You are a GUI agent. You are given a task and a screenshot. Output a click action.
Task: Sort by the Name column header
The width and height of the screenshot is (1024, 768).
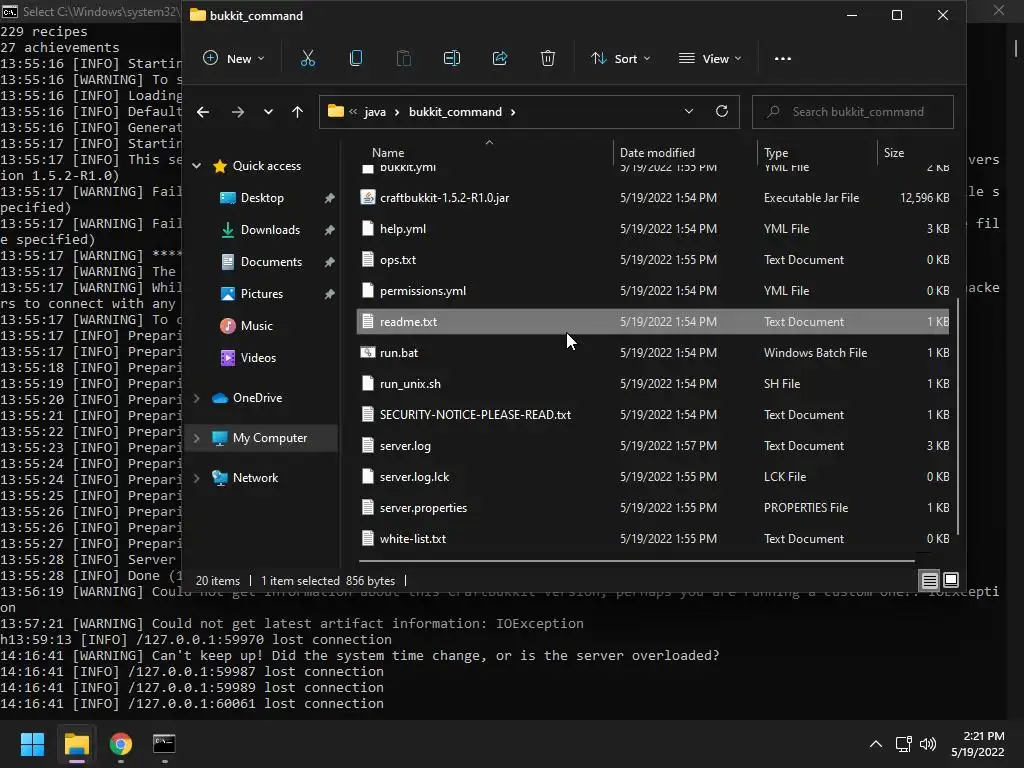click(x=388, y=153)
